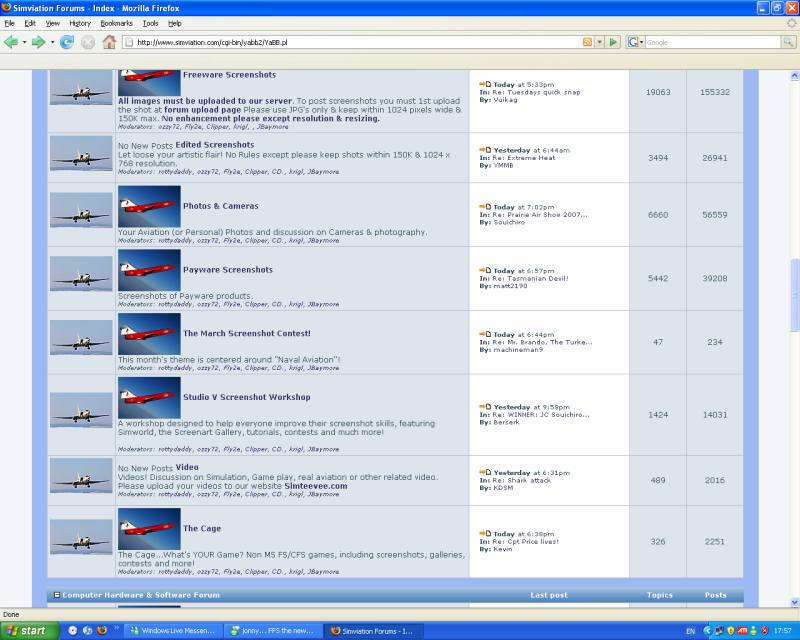Image resolution: width=800 pixels, height=640 pixels.
Task: Click the browser Back arrow button
Action: pos(12,42)
